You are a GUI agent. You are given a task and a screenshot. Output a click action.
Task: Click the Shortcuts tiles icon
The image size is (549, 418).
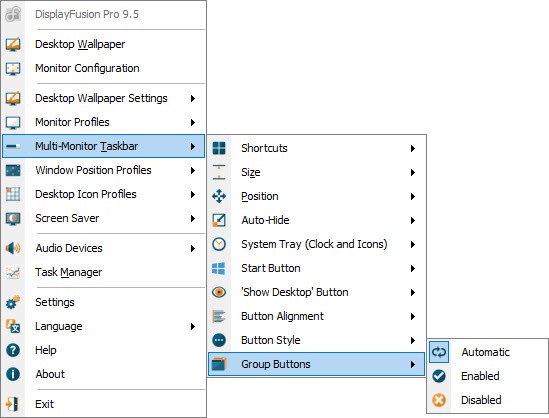[219, 148]
